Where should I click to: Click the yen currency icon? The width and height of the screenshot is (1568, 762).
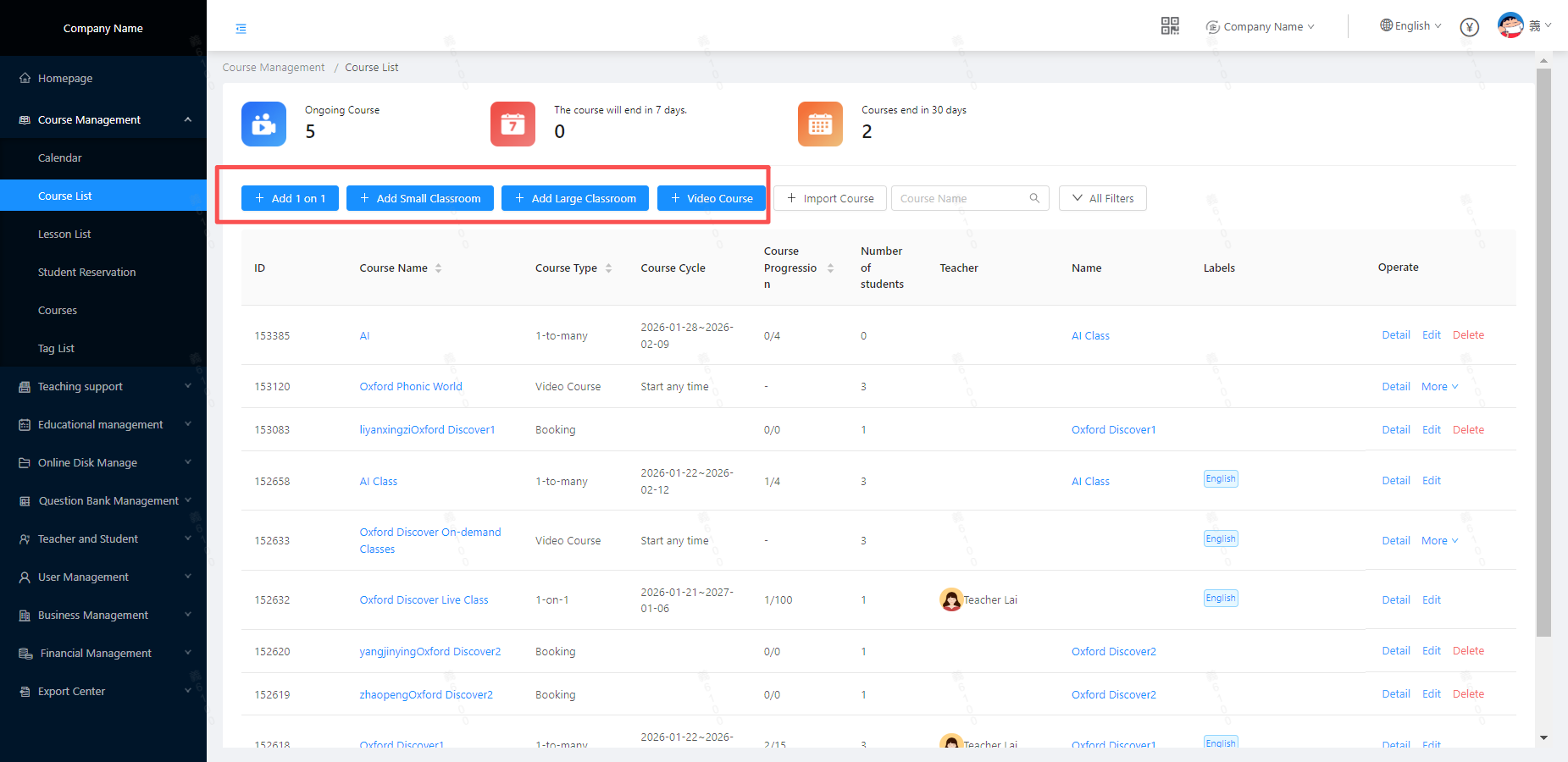coord(1470,27)
